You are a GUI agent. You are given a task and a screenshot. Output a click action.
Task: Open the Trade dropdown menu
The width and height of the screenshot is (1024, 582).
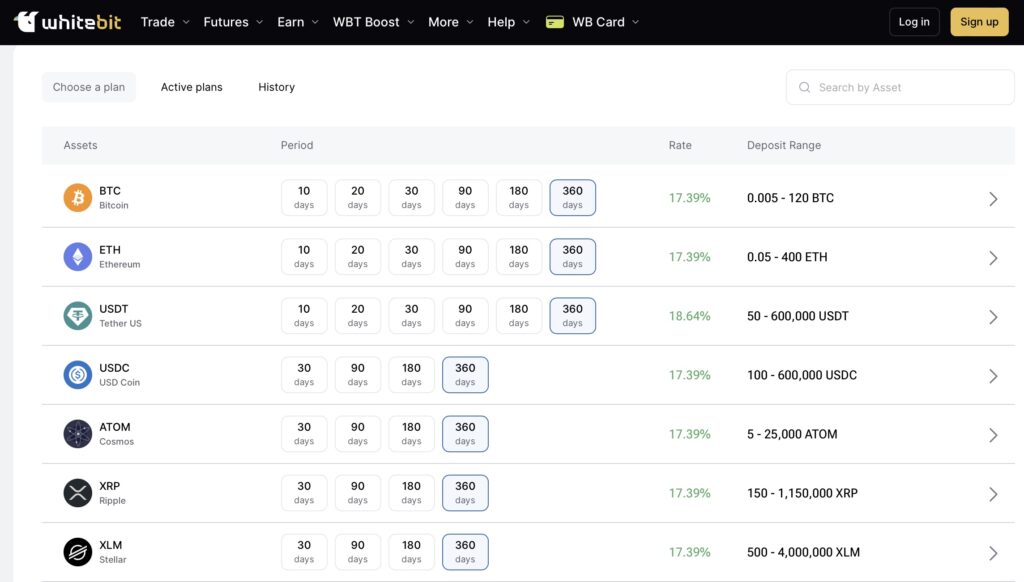[x=165, y=22]
